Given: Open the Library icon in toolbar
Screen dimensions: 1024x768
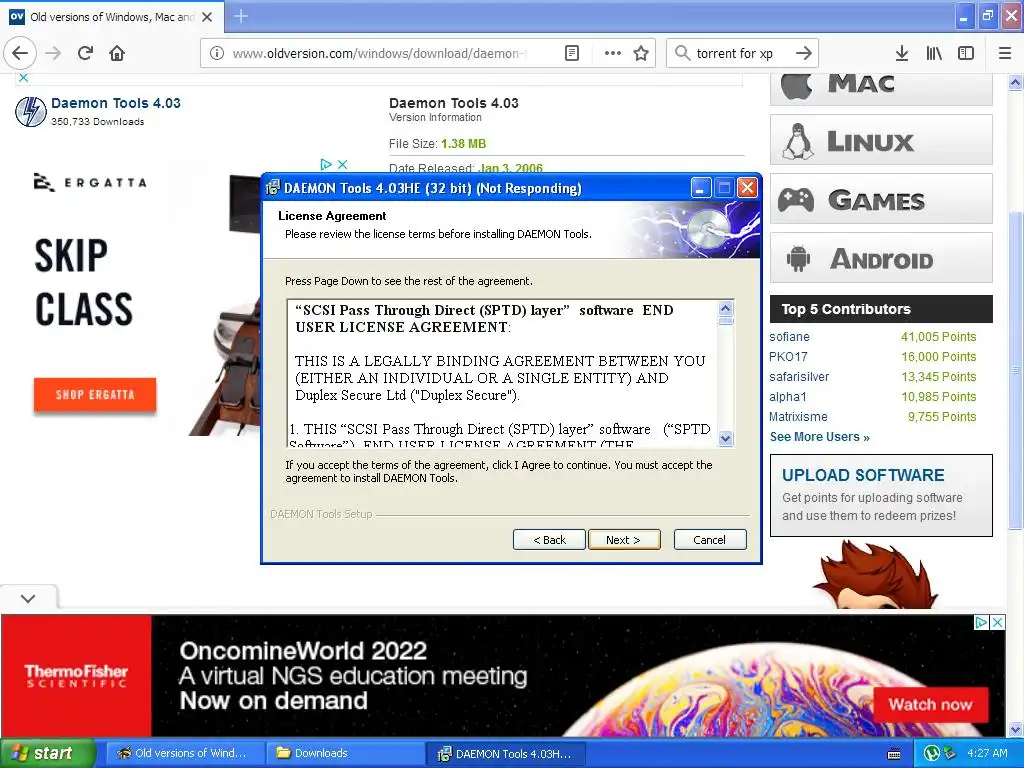Looking at the screenshot, I should tap(934, 53).
